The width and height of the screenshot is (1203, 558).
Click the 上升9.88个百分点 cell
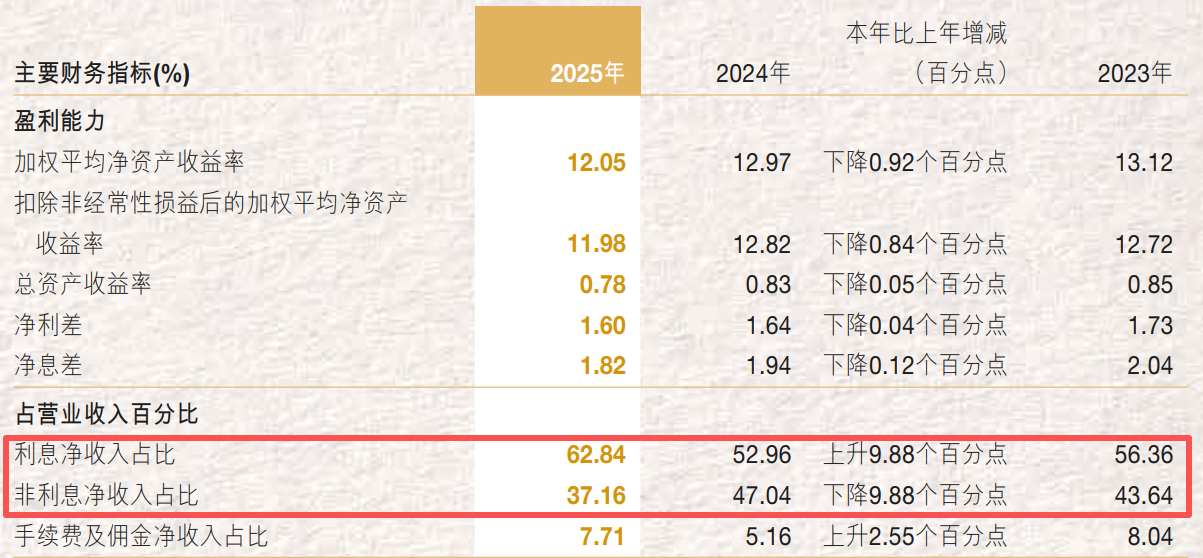click(915, 455)
